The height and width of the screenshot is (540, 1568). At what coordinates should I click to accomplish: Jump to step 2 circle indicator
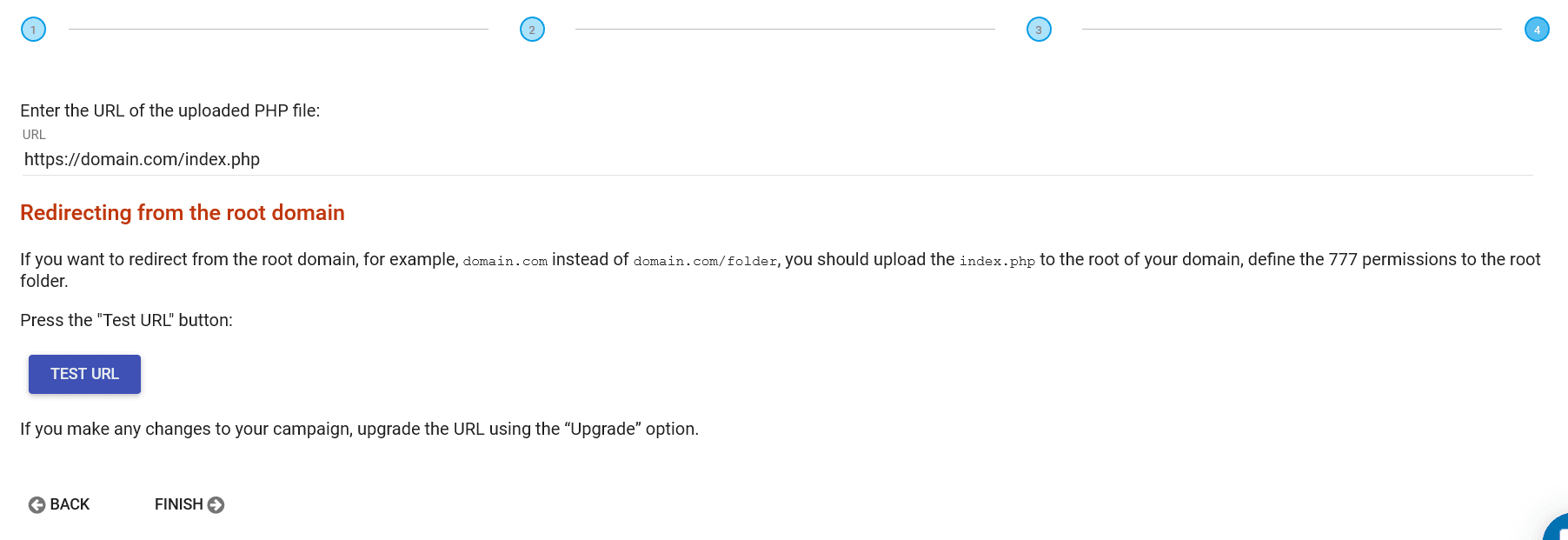coord(532,30)
